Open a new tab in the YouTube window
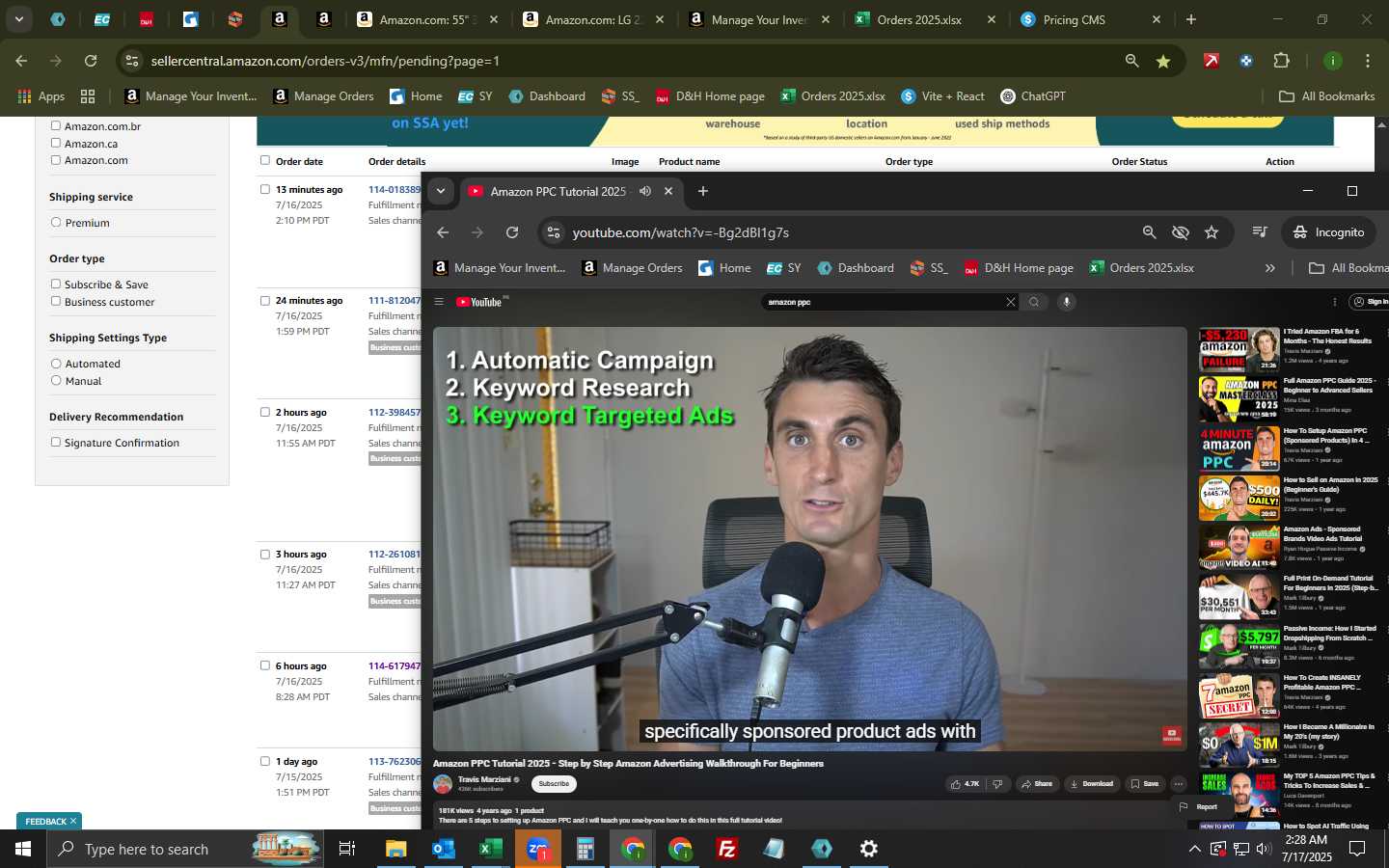 point(703,191)
